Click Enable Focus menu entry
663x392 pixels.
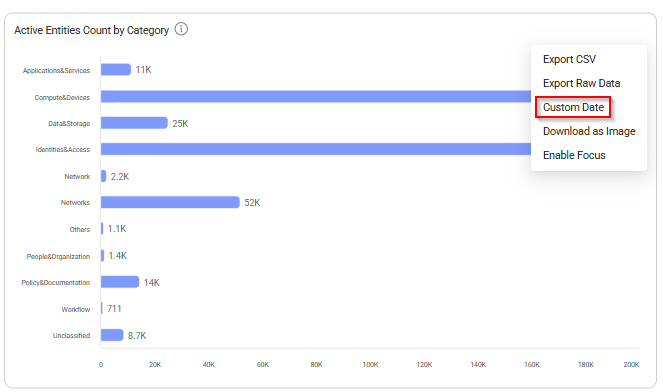click(574, 155)
